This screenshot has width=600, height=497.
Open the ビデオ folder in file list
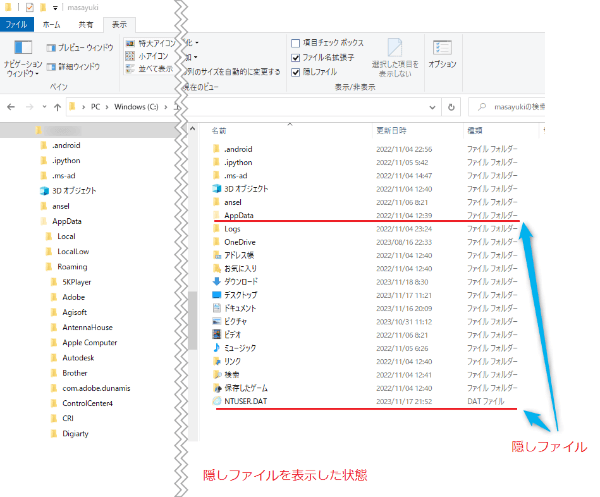[x=226, y=335]
